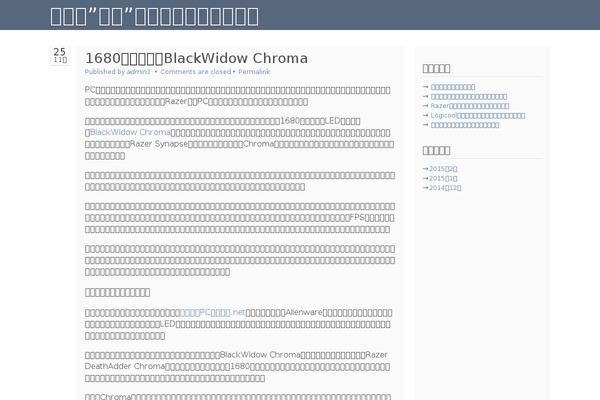Open the 2014 month 12 archive link
600x400 pixels.
(445, 188)
